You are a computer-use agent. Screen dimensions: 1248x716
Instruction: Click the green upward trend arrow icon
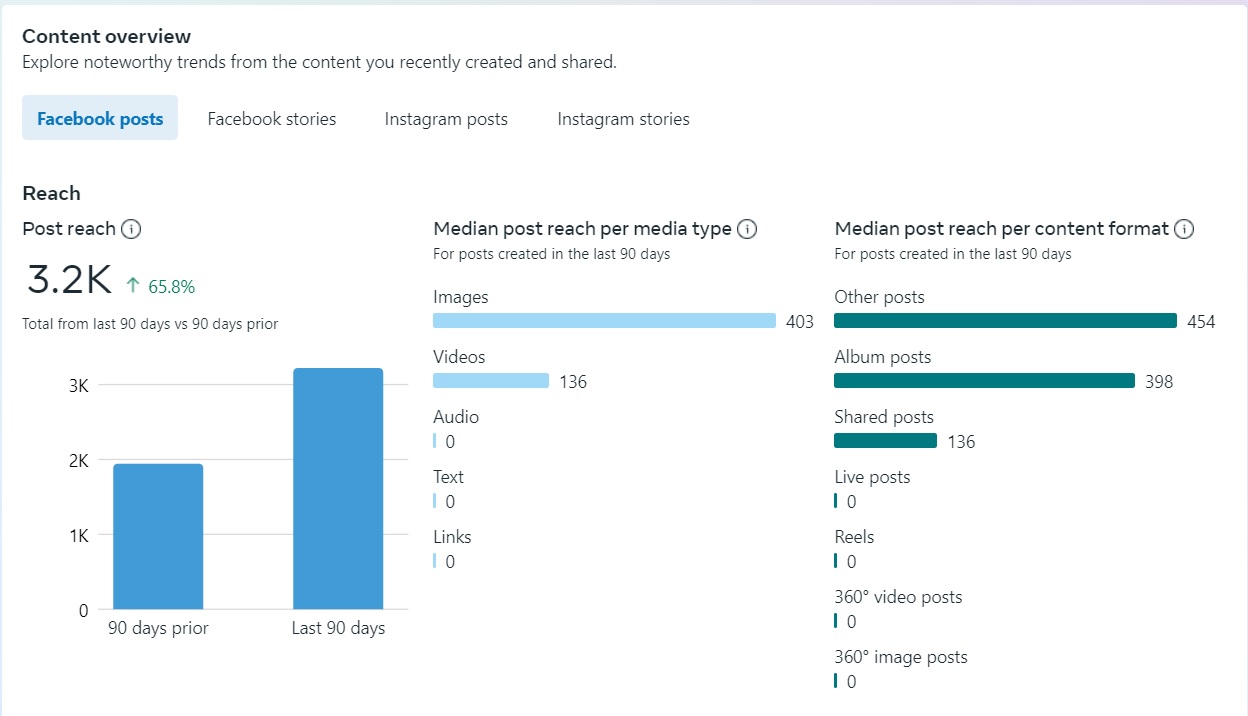tap(133, 286)
